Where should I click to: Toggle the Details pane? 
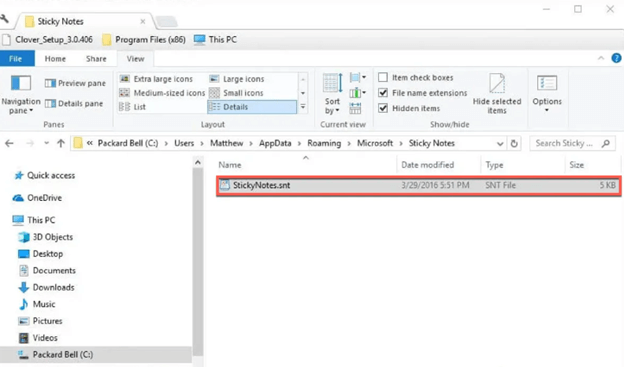click(74, 103)
